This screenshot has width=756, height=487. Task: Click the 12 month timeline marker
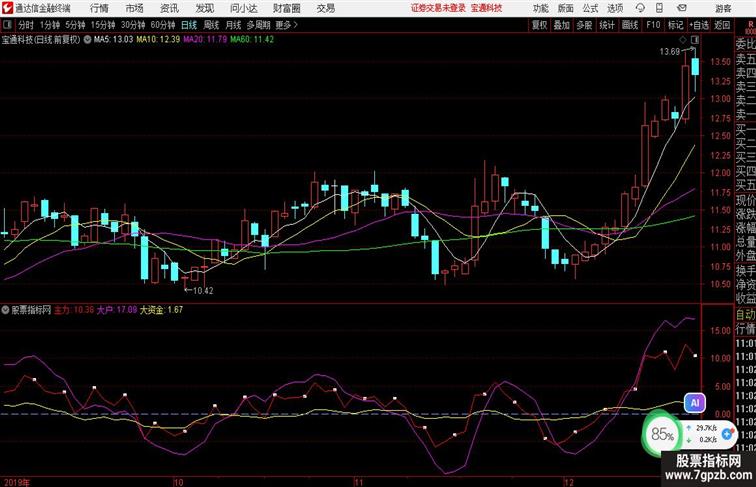pyautogui.click(x=569, y=482)
